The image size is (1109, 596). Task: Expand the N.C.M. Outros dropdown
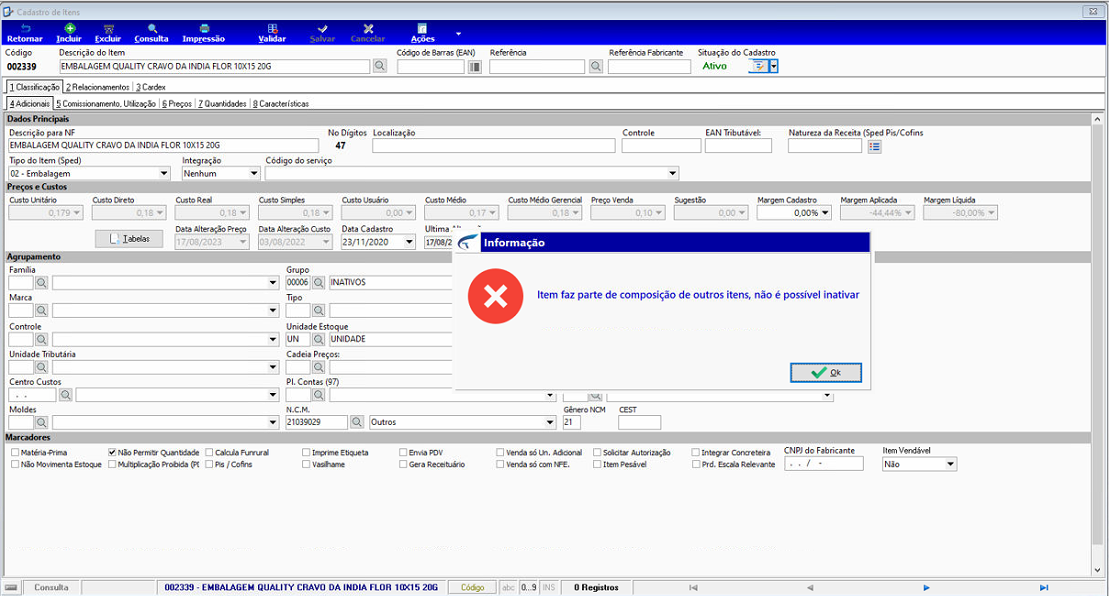[x=550, y=422]
